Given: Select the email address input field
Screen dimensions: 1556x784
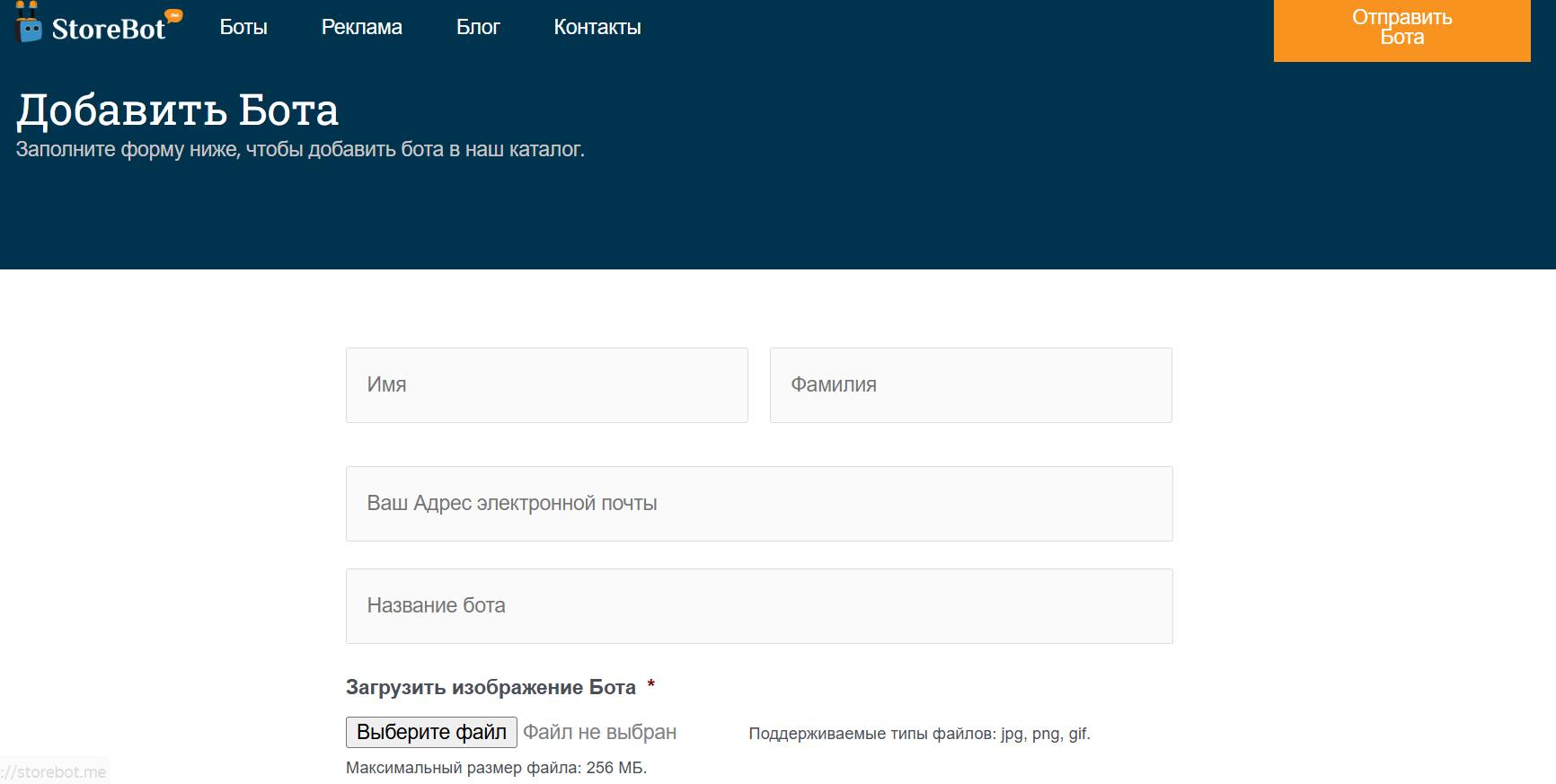Looking at the screenshot, I should (x=759, y=504).
